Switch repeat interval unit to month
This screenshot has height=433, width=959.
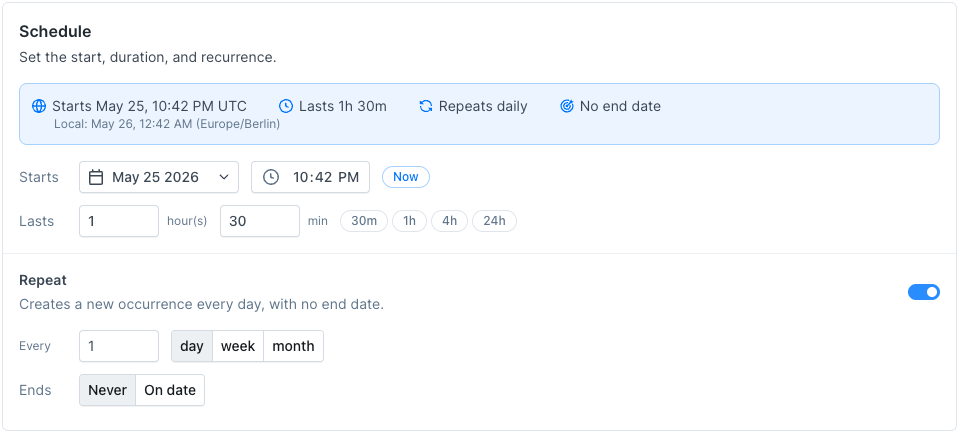(x=293, y=346)
